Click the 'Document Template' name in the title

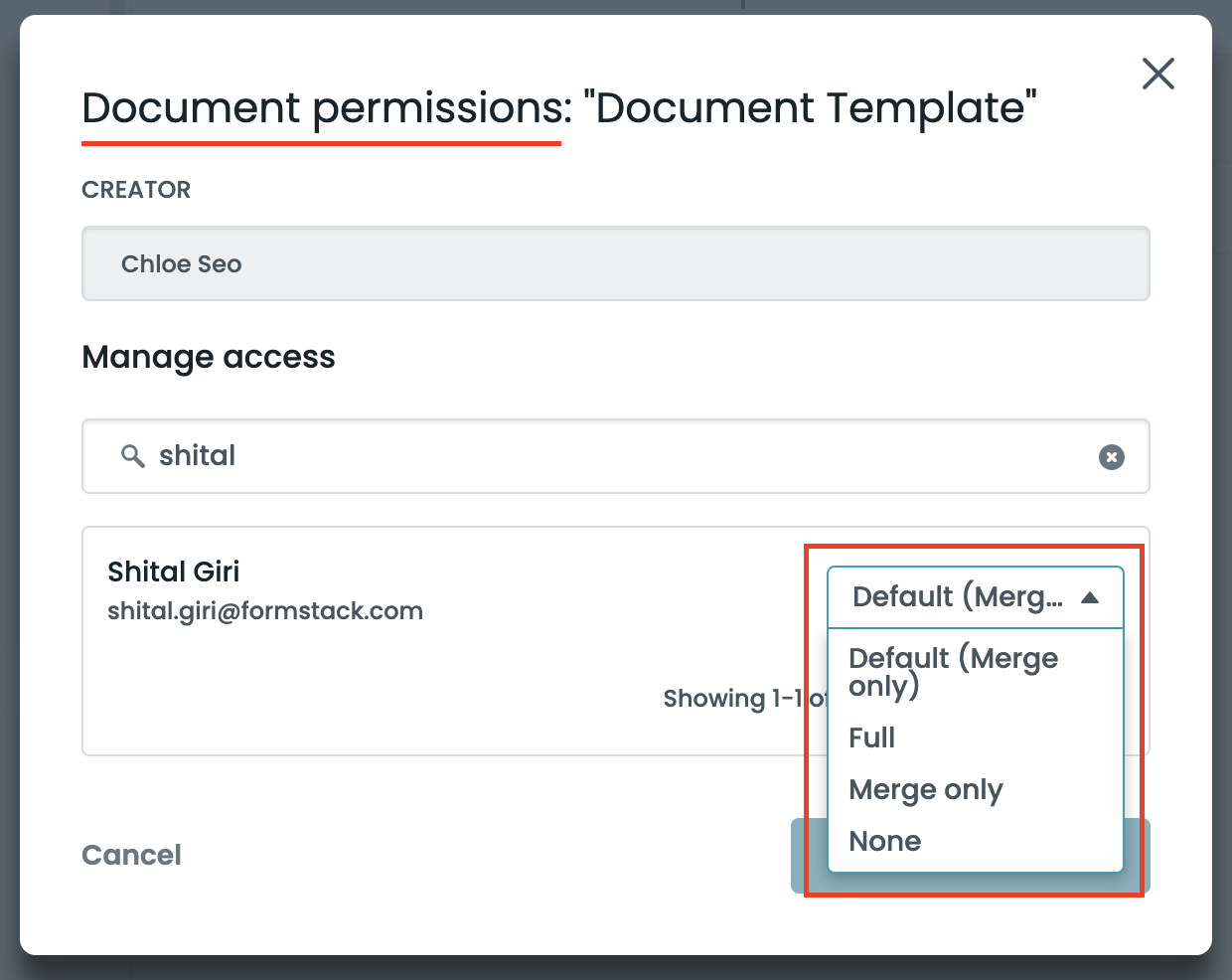click(811, 107)
